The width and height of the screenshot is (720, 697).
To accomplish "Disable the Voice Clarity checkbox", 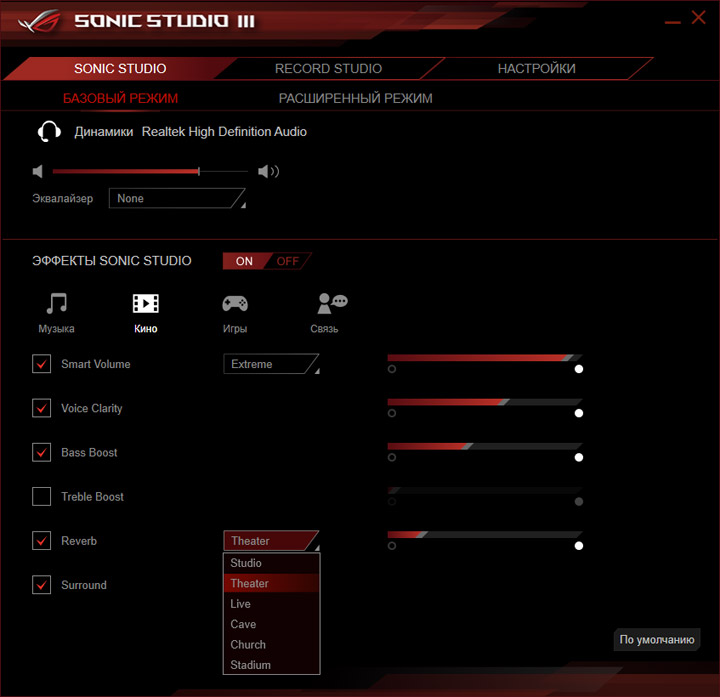I will (41, 408).
